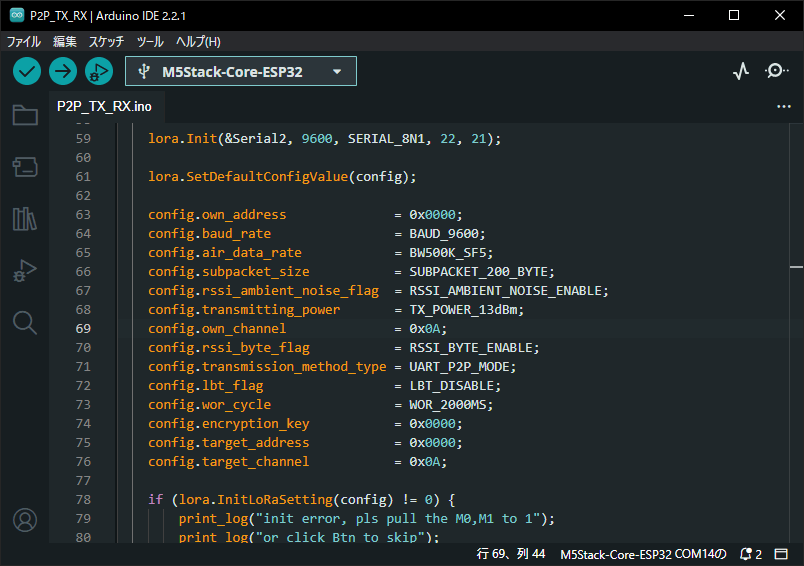Click config.own_channel on line 69
The height and width of the screenshot is (566, 804).
(x=217, y=329)
